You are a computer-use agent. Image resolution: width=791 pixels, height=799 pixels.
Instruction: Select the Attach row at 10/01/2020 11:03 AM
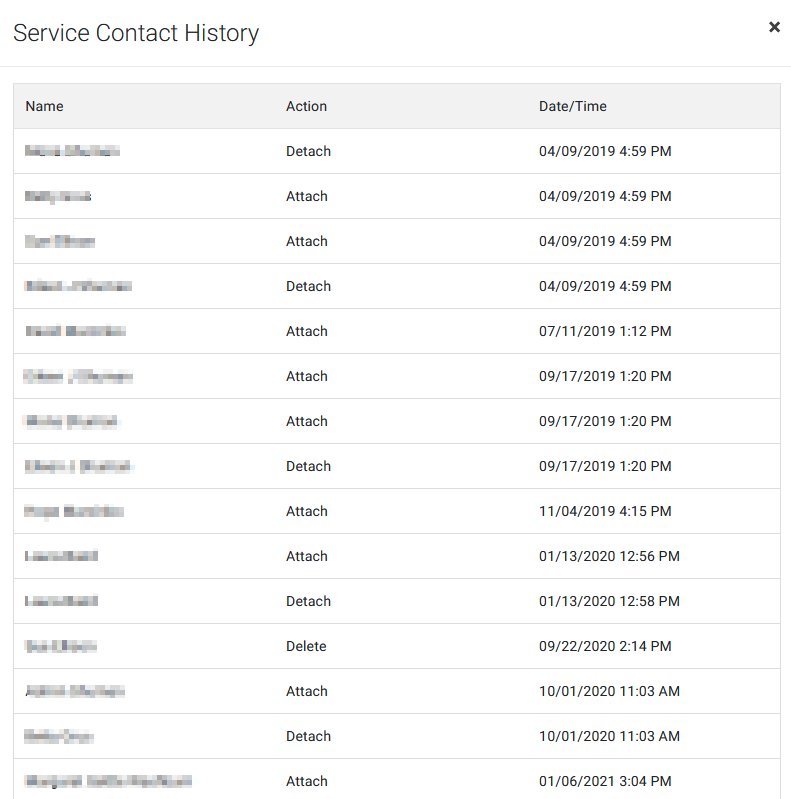397,691
